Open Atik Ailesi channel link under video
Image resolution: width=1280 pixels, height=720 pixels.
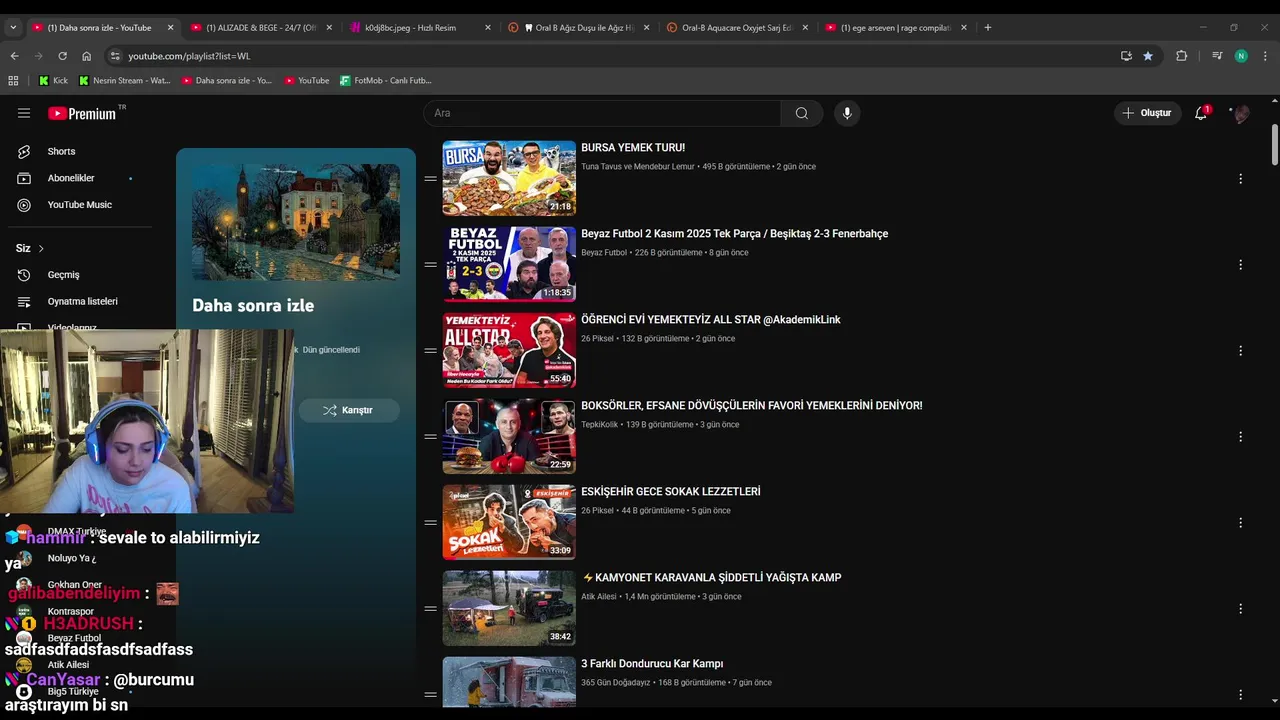tap(599, 597)
